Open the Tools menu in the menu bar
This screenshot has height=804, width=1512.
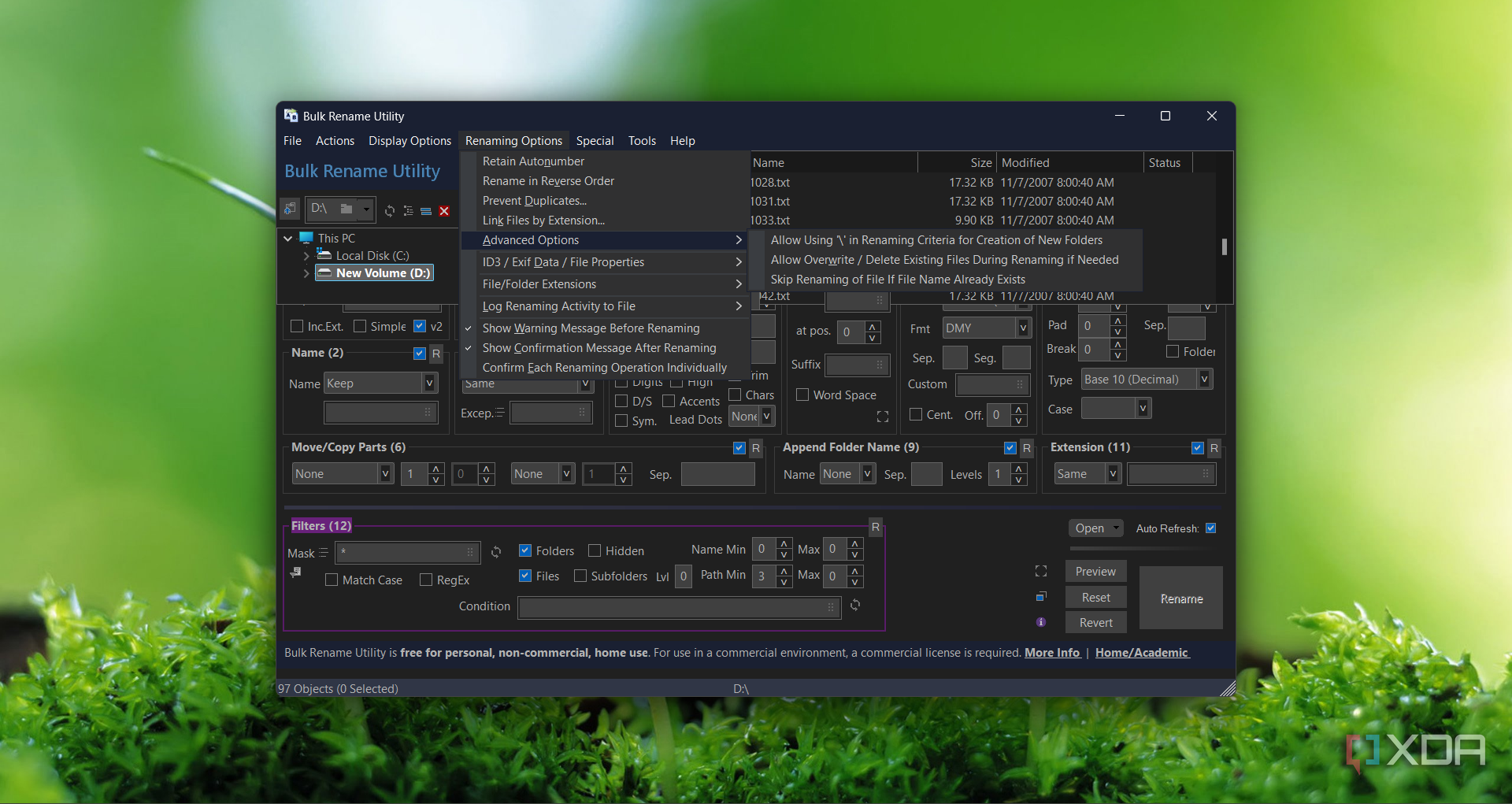coord(642,141)
